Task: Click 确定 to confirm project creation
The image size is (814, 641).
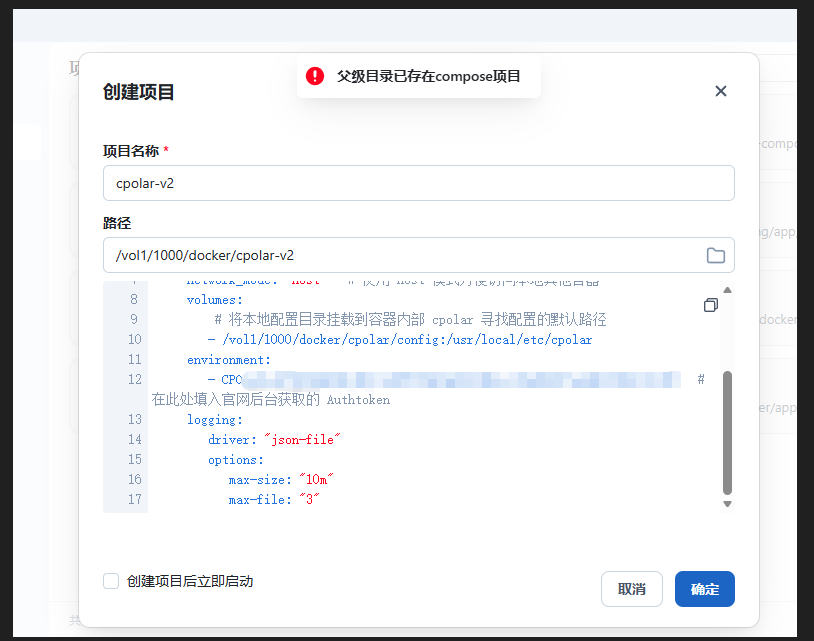Action: (x=704, y=589)
